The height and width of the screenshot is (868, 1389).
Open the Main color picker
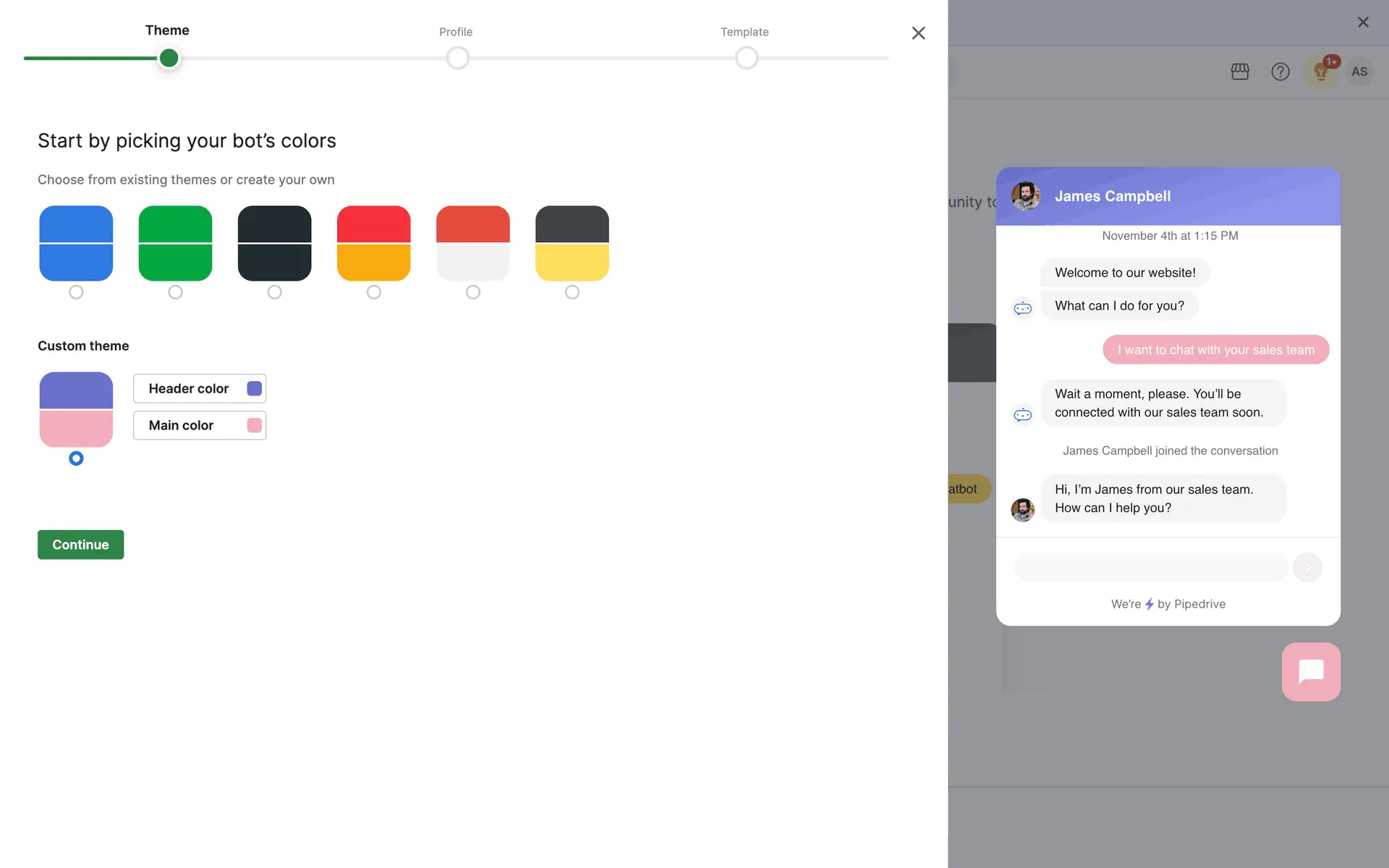200,425
